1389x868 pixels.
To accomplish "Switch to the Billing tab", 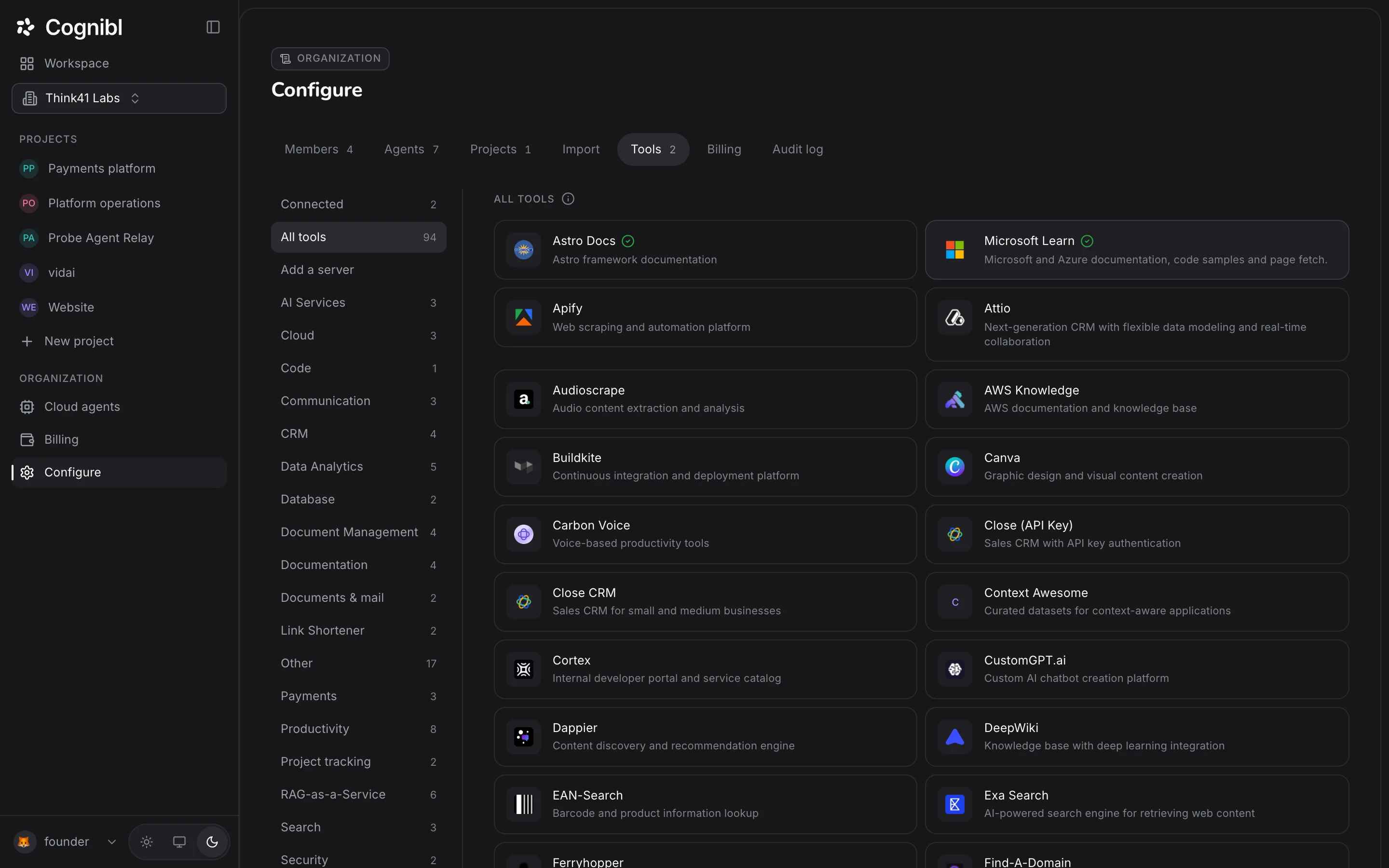I will click(724, 149).
